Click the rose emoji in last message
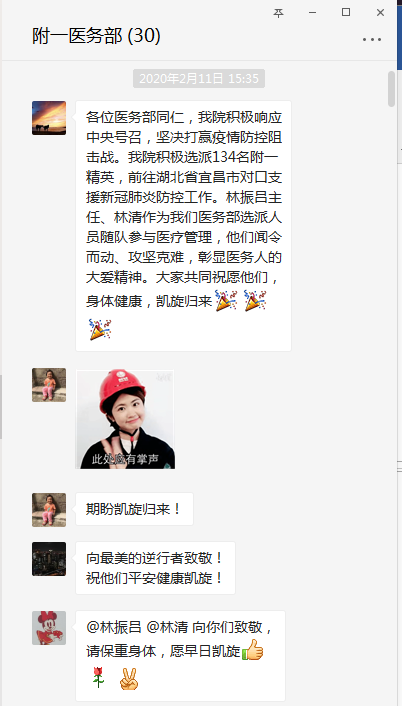The width and height of the screenshot is (402, 706). pos(97,678)
